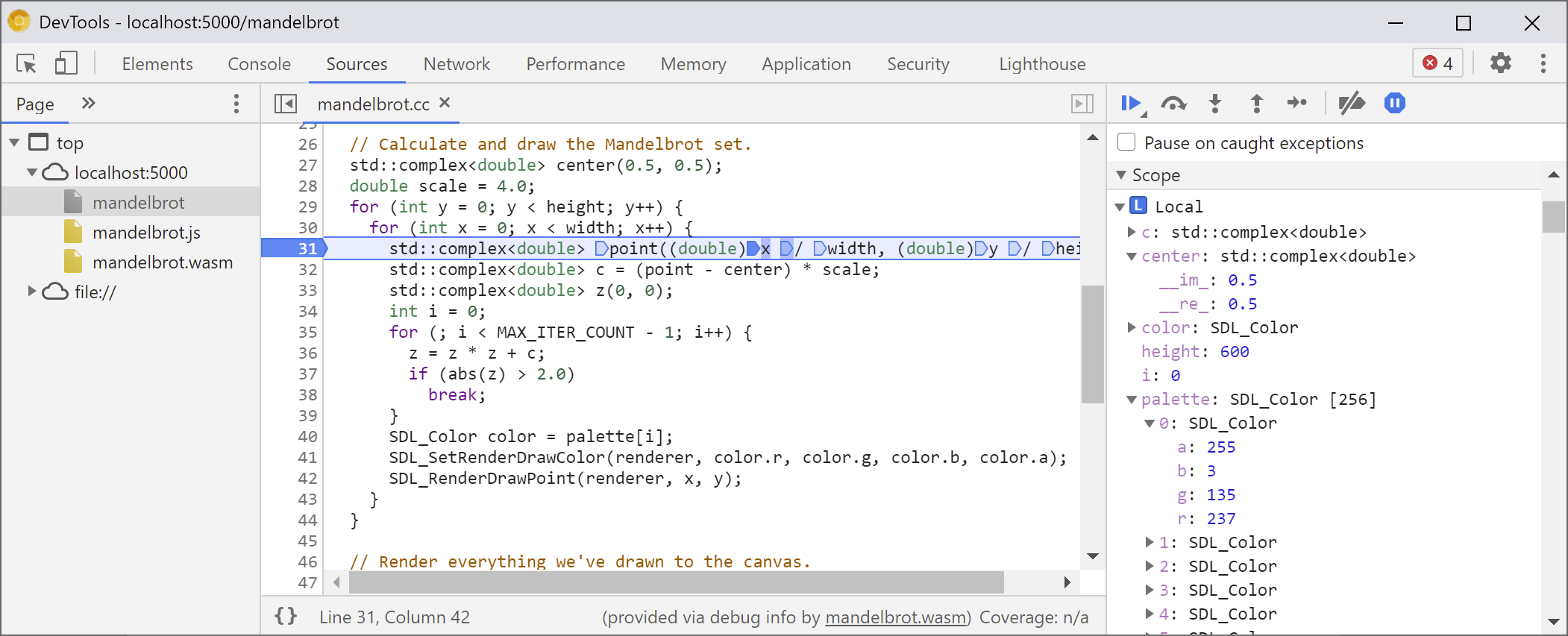
Task: Hide the file navigator sidebar
Action: tap(285, 104)
